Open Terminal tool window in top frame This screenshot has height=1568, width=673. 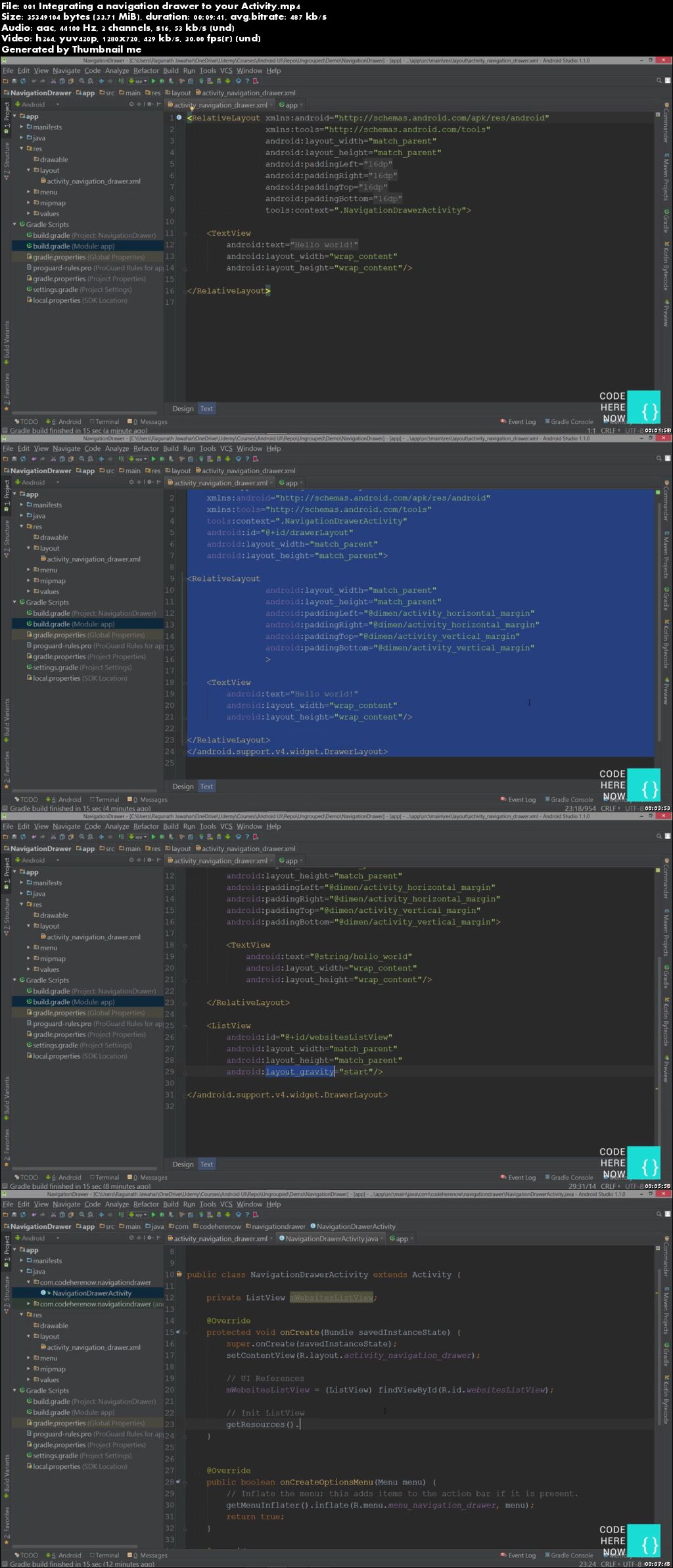click(x=105, y=422)
